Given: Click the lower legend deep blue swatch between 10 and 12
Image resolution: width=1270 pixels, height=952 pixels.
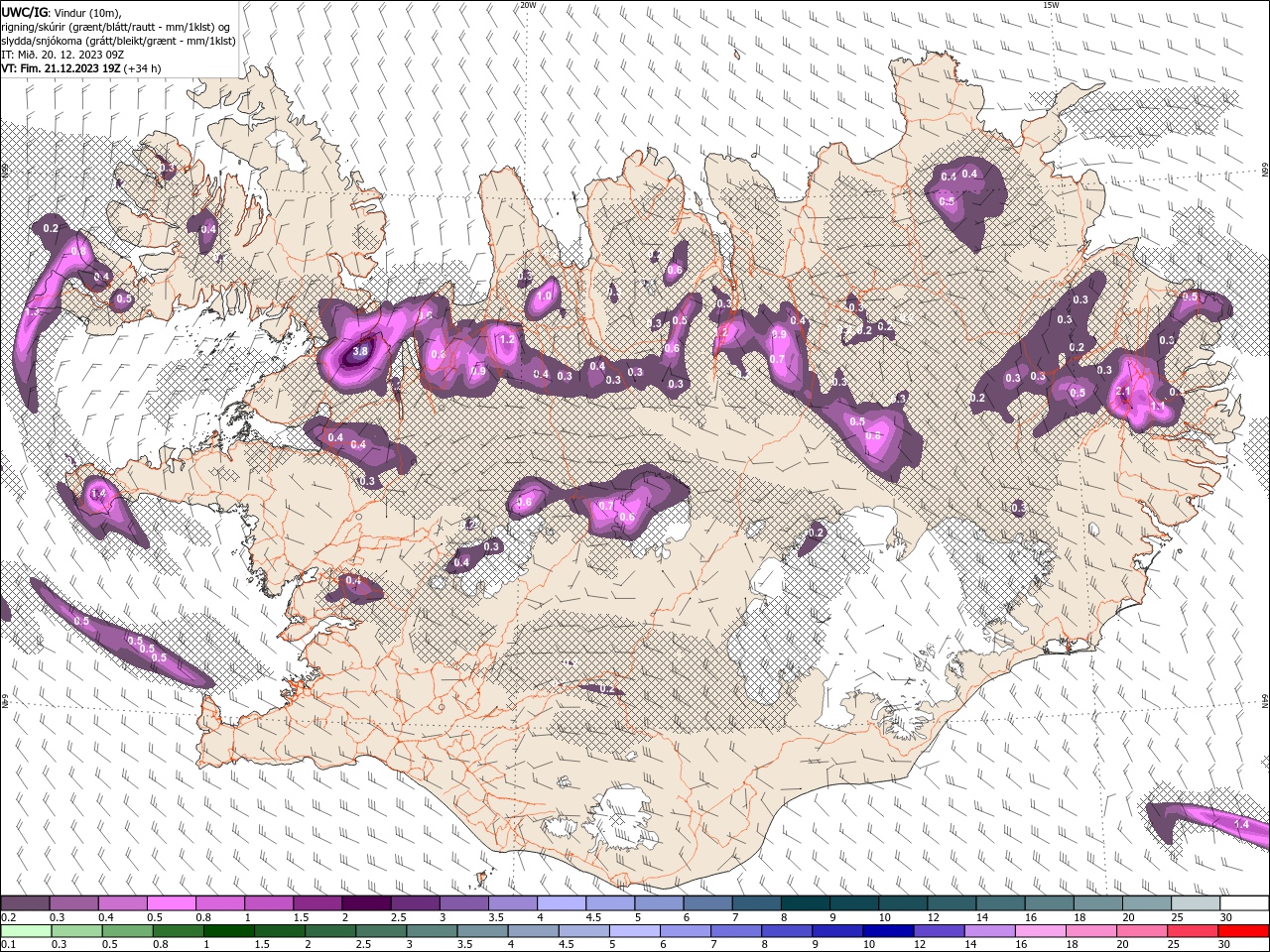Looking at the screenshot, I should tap(887, 930).
